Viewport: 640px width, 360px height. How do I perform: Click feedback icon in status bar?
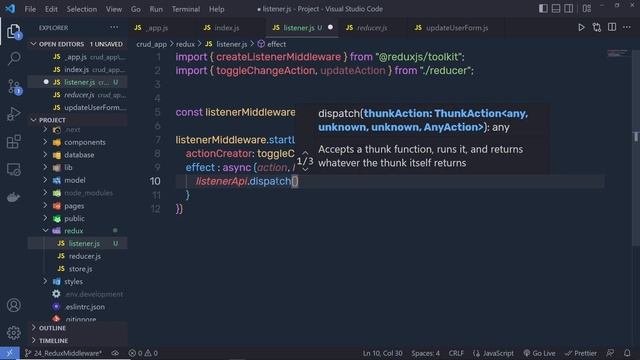(x=610, y=353)
